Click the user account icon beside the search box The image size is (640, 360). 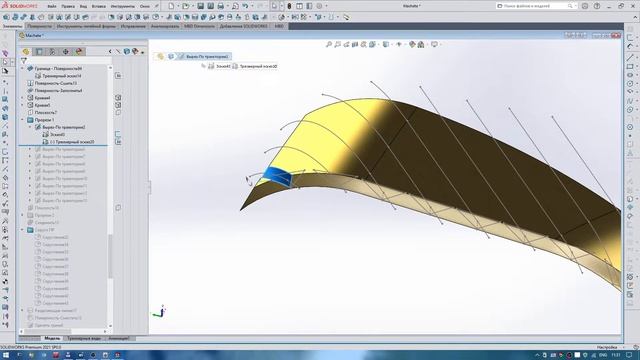click(585, 6)
